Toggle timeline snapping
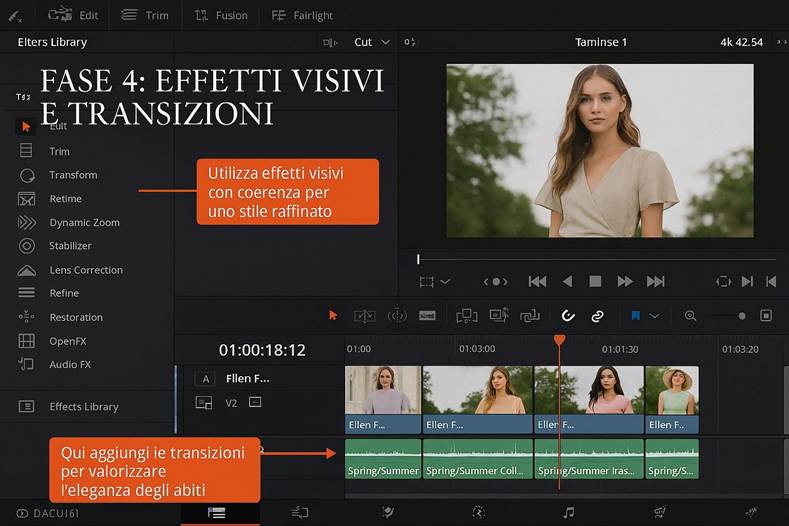Screen dimensions: 789x526 click(568, 316)
